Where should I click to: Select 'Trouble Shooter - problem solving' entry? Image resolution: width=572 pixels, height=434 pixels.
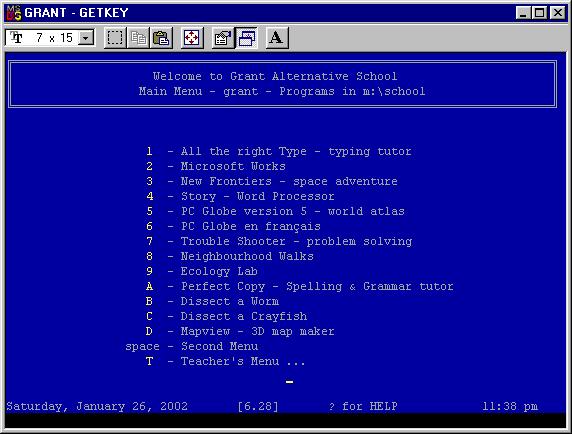point(279,241)
